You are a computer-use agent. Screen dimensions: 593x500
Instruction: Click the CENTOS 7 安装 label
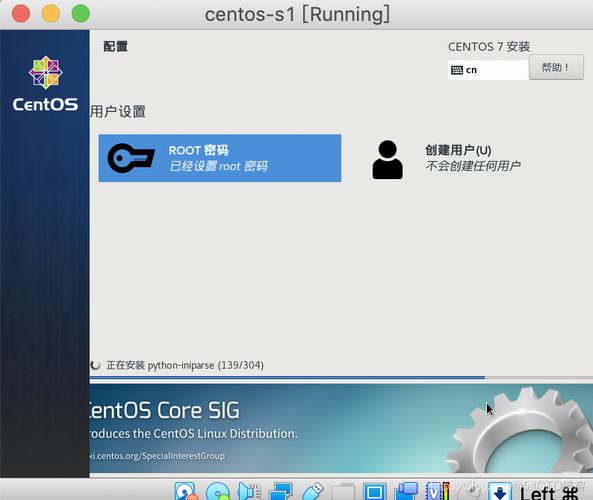[489, 47]
